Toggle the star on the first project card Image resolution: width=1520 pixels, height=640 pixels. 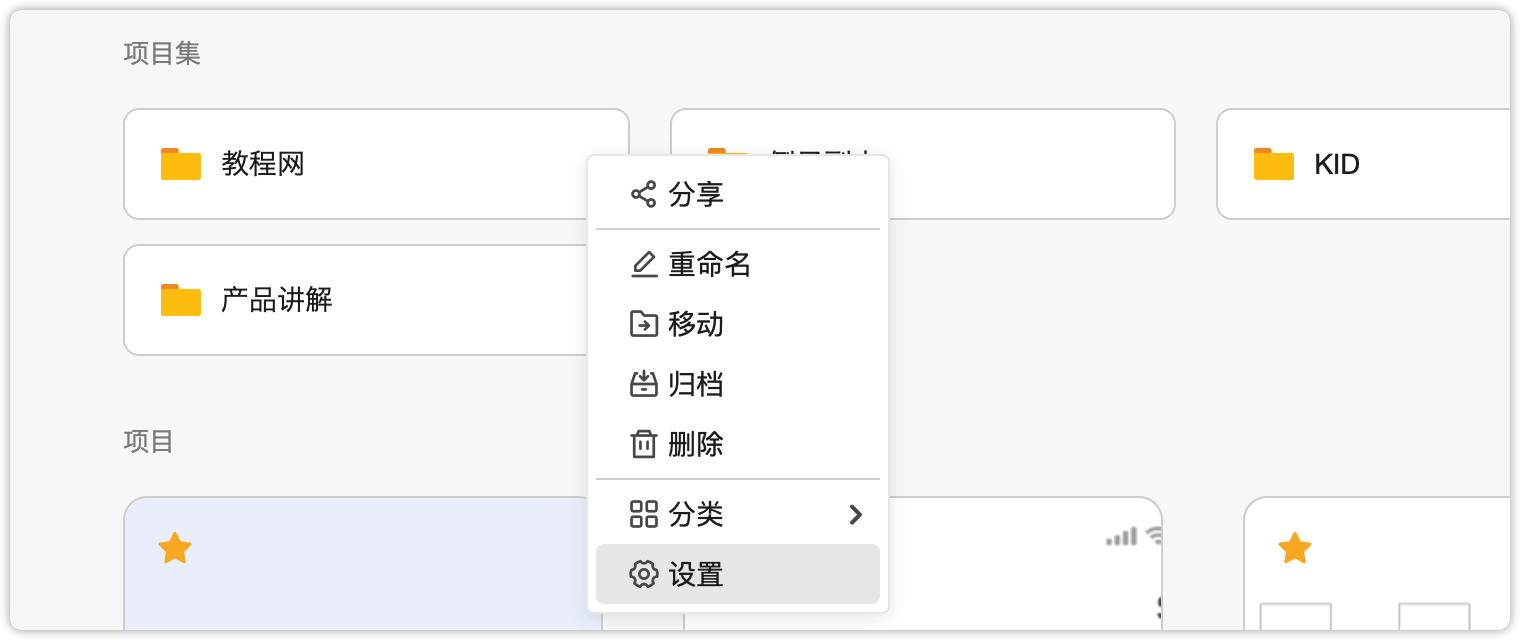(x=175, y=548)
